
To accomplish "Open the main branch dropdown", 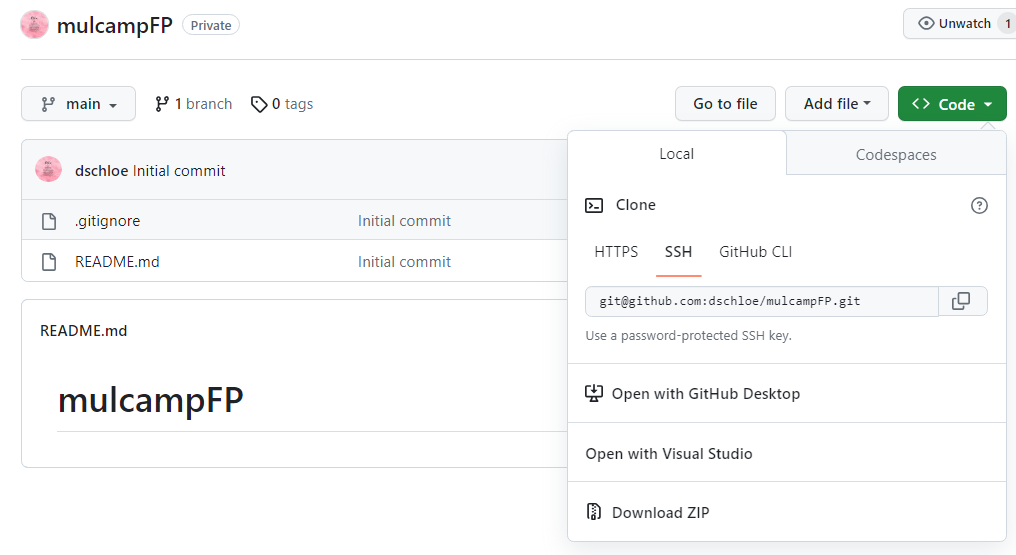I will point(78,104).
